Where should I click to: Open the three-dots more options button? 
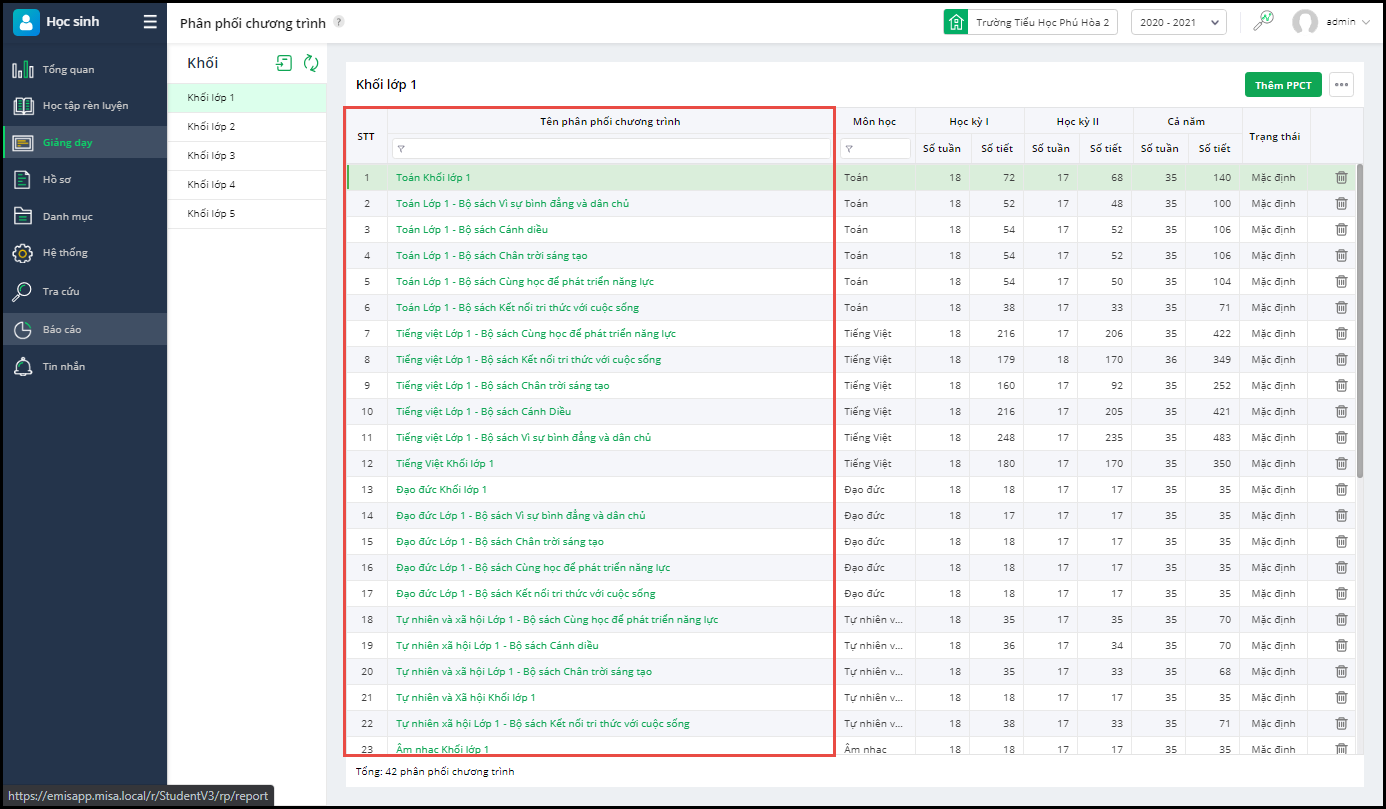(1341, 85)
